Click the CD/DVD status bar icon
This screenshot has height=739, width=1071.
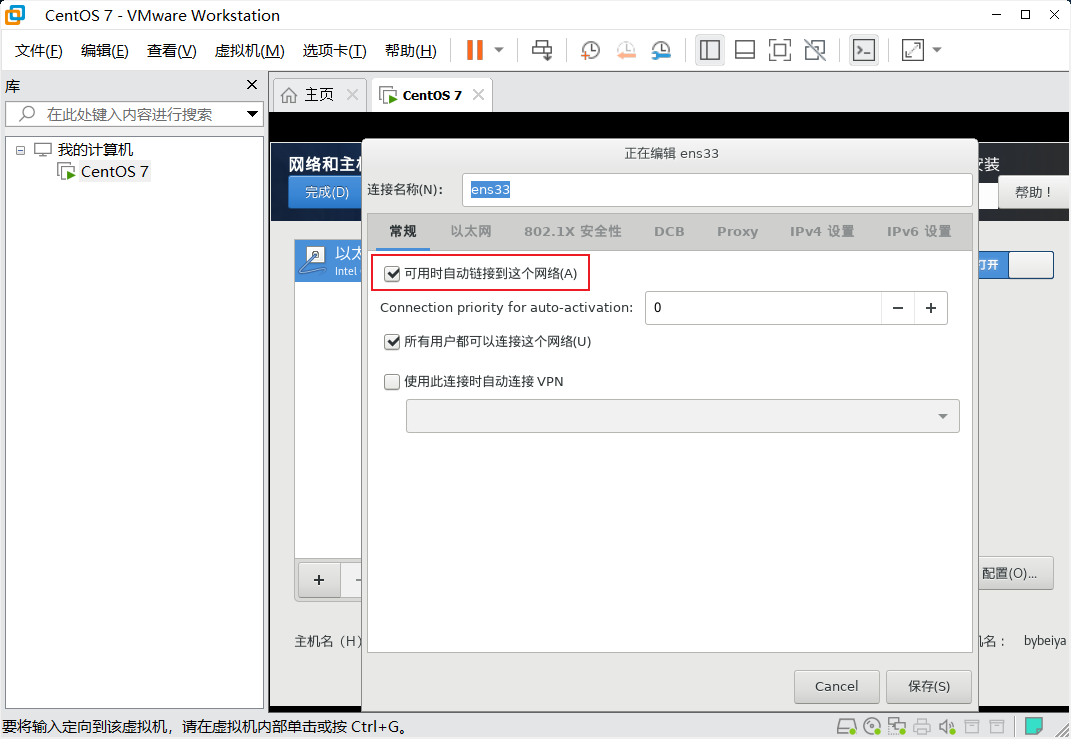[x=872, y=726]
